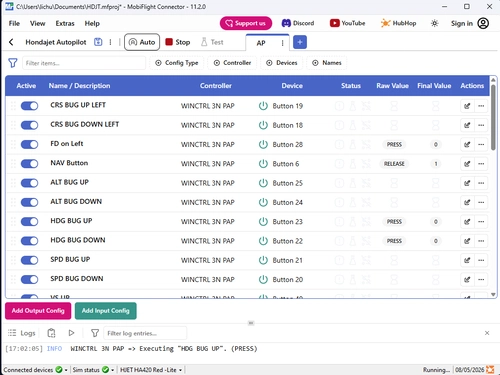
Task: Close the logs panel
Action: [487, 333]
